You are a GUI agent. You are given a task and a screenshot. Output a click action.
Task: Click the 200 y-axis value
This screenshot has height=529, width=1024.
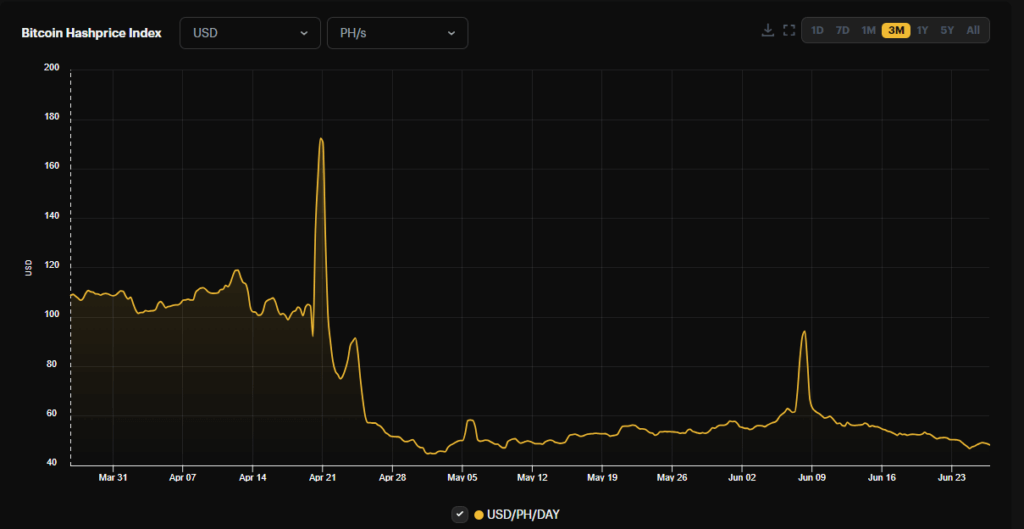(x=52, y=68)
